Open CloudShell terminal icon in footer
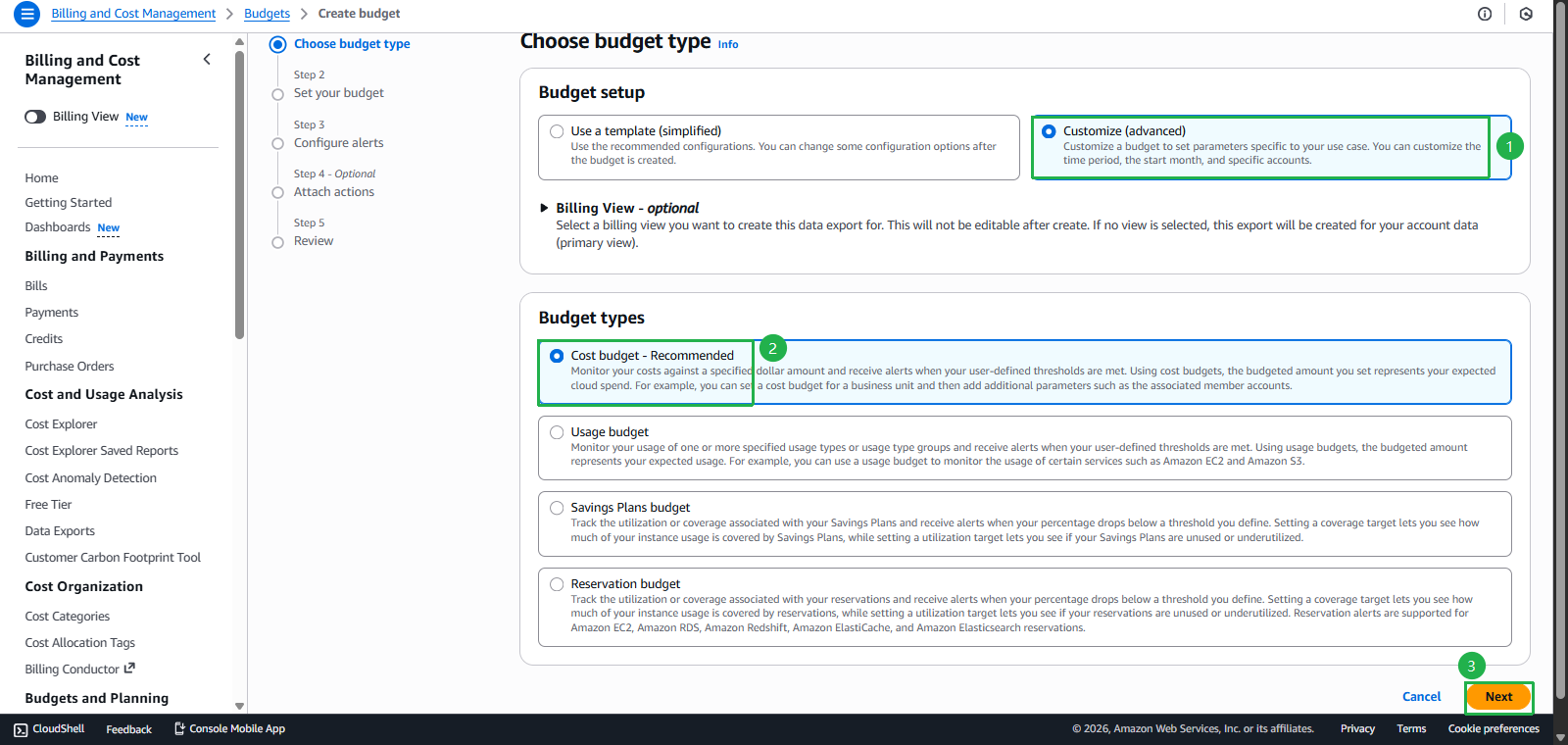Screen dimensions: 1568x745 21,729
